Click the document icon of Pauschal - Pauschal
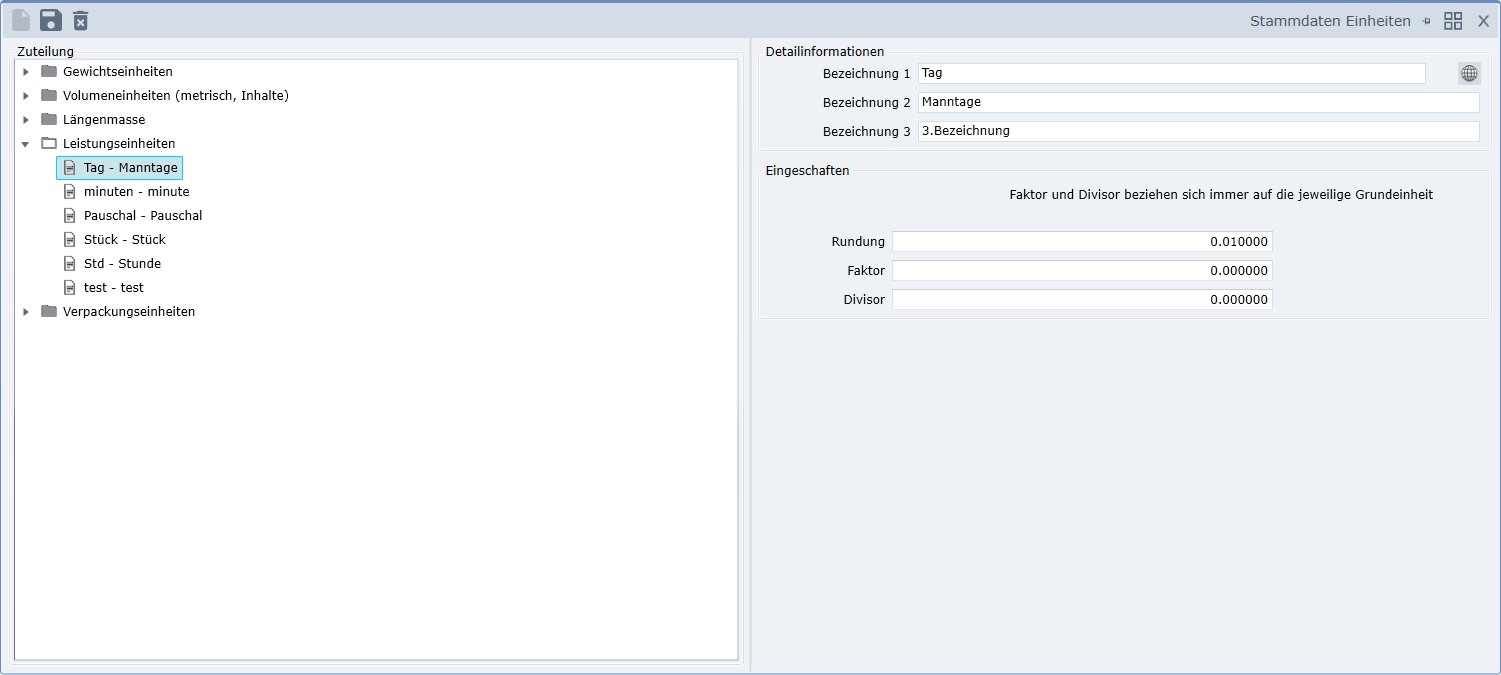This screenshot has height=675, width=1501. coord(70,216)
